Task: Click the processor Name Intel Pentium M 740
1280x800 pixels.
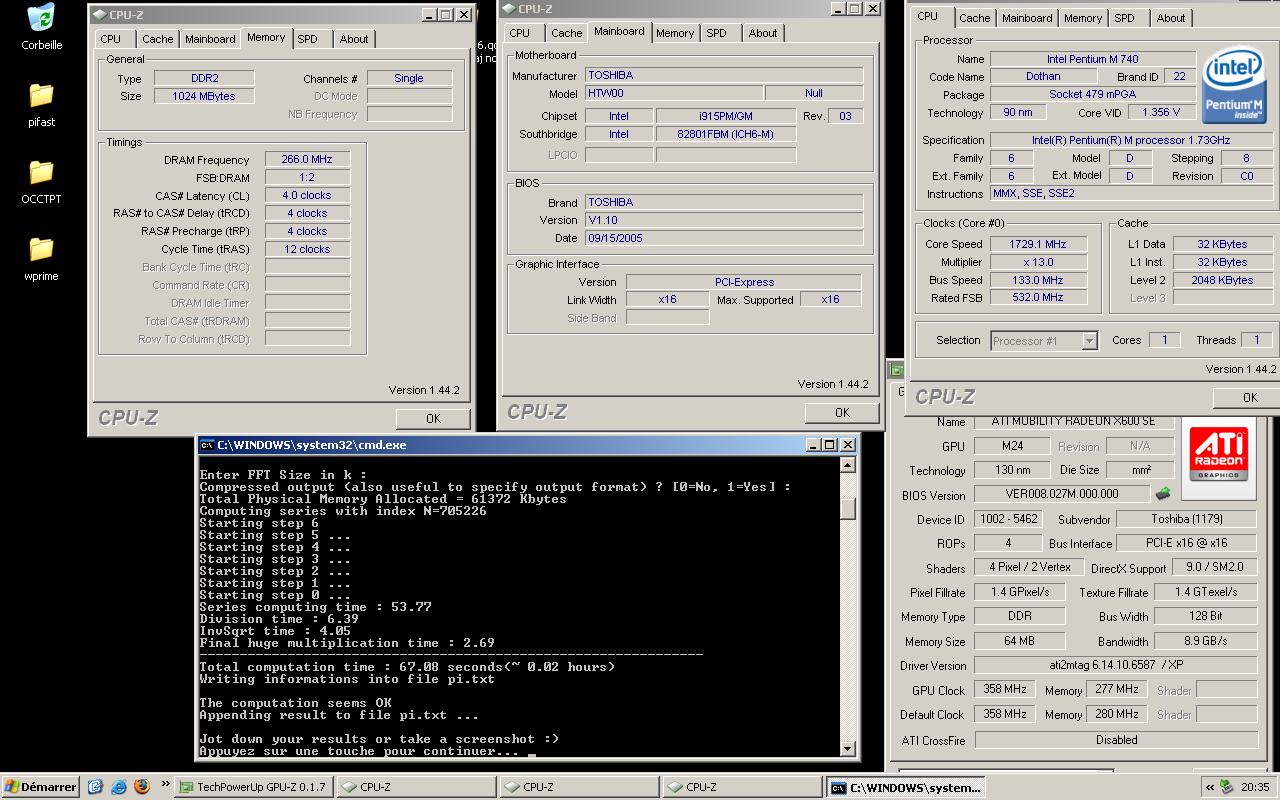Action: 1092,59
